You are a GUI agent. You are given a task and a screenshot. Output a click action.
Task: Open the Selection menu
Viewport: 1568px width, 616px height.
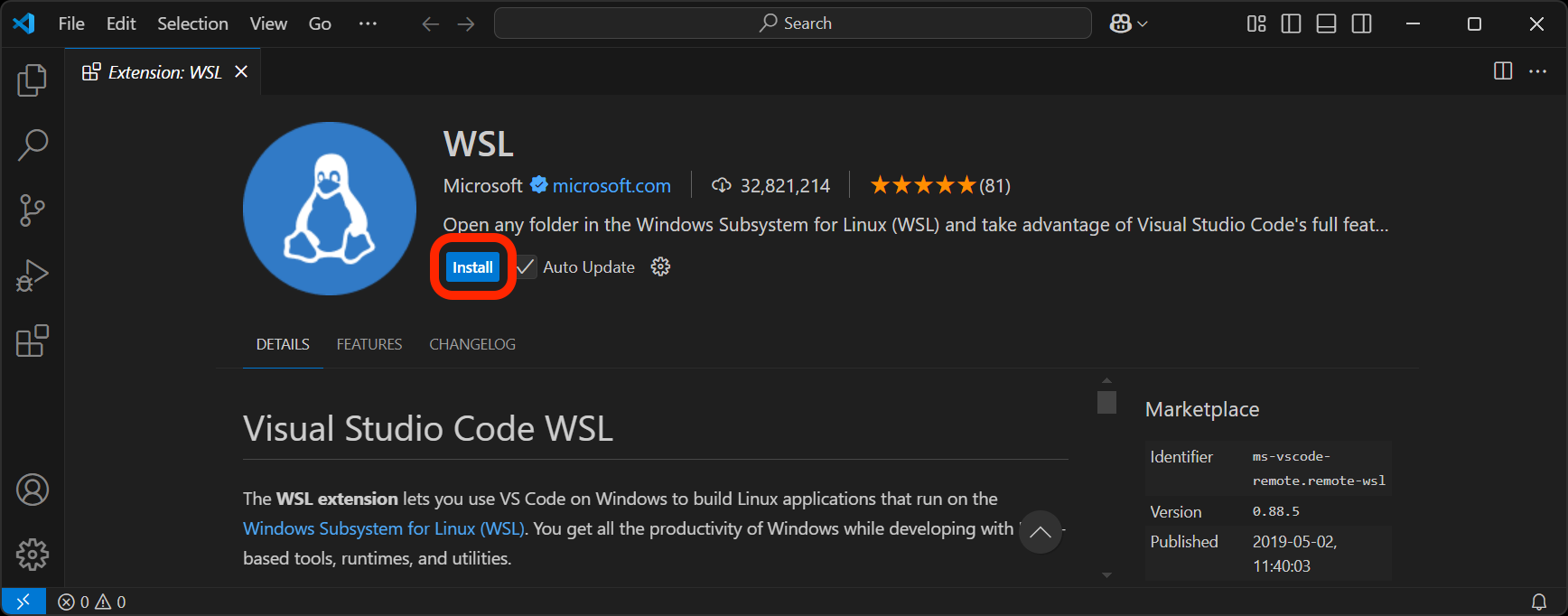pos(192,23)
